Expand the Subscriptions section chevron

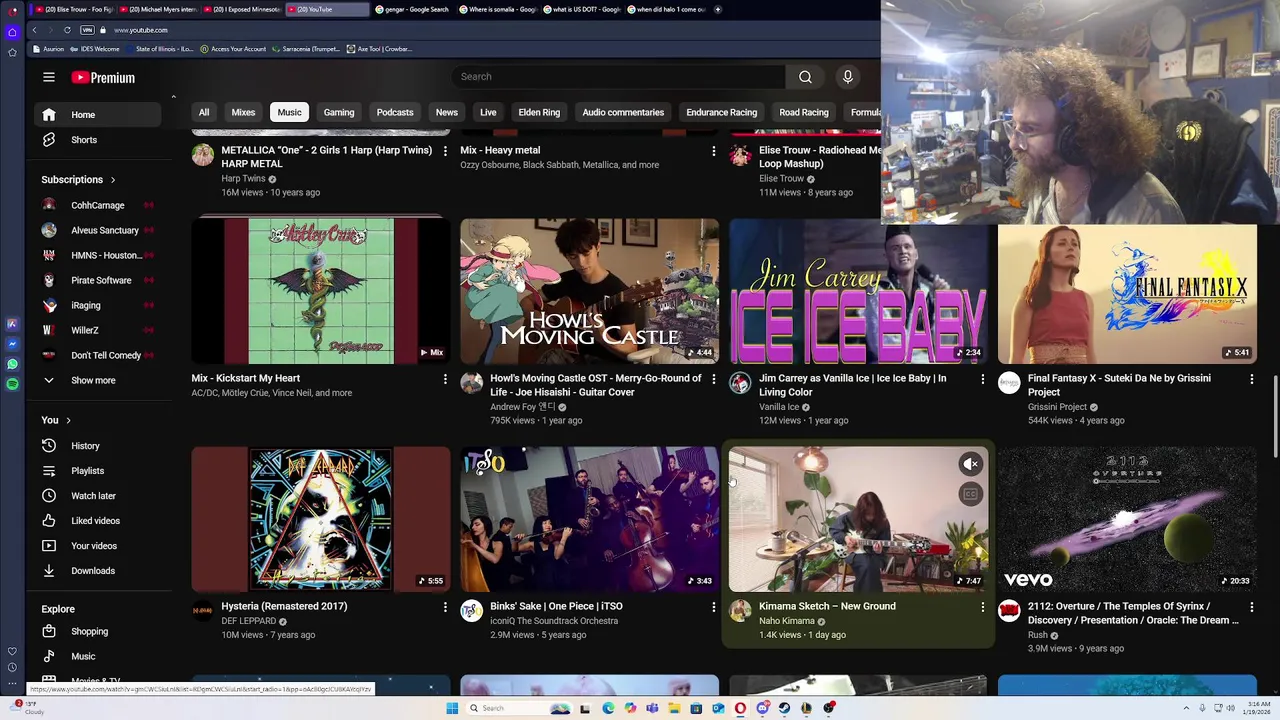tap(112, 180)
